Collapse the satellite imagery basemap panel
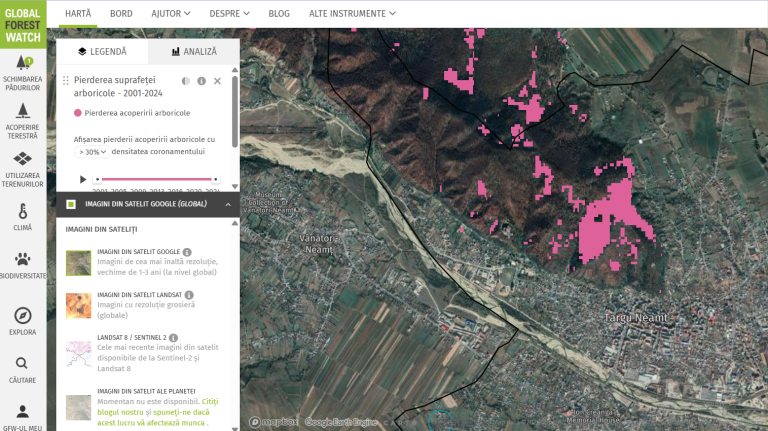Image resolution: width=768 pixels, height=431 pixels. [227, 204]
